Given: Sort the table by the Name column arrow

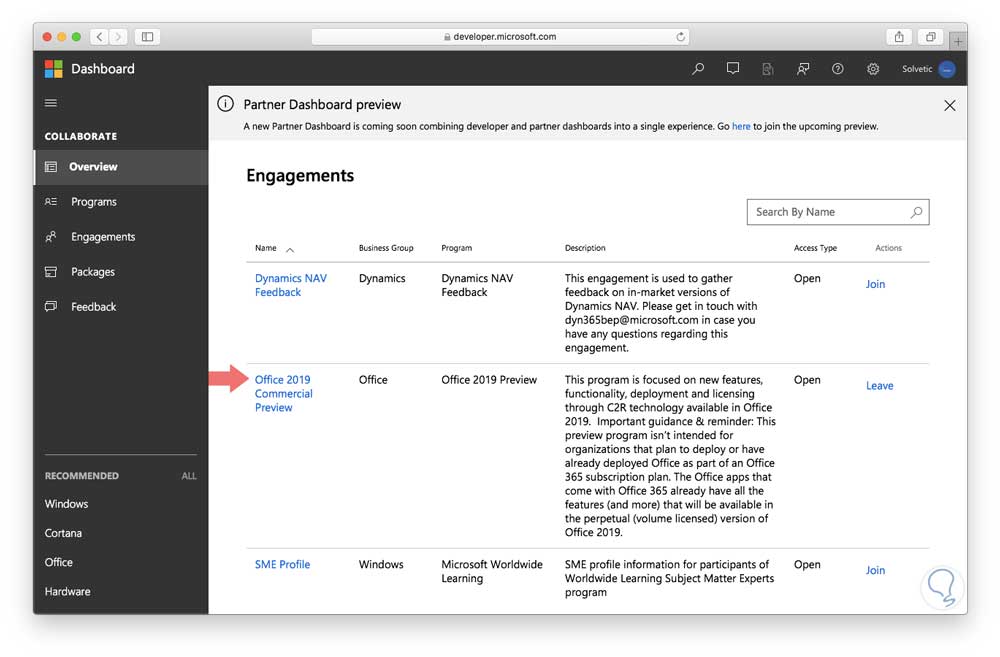Looking at the screenshot, I should click(290, 249).
